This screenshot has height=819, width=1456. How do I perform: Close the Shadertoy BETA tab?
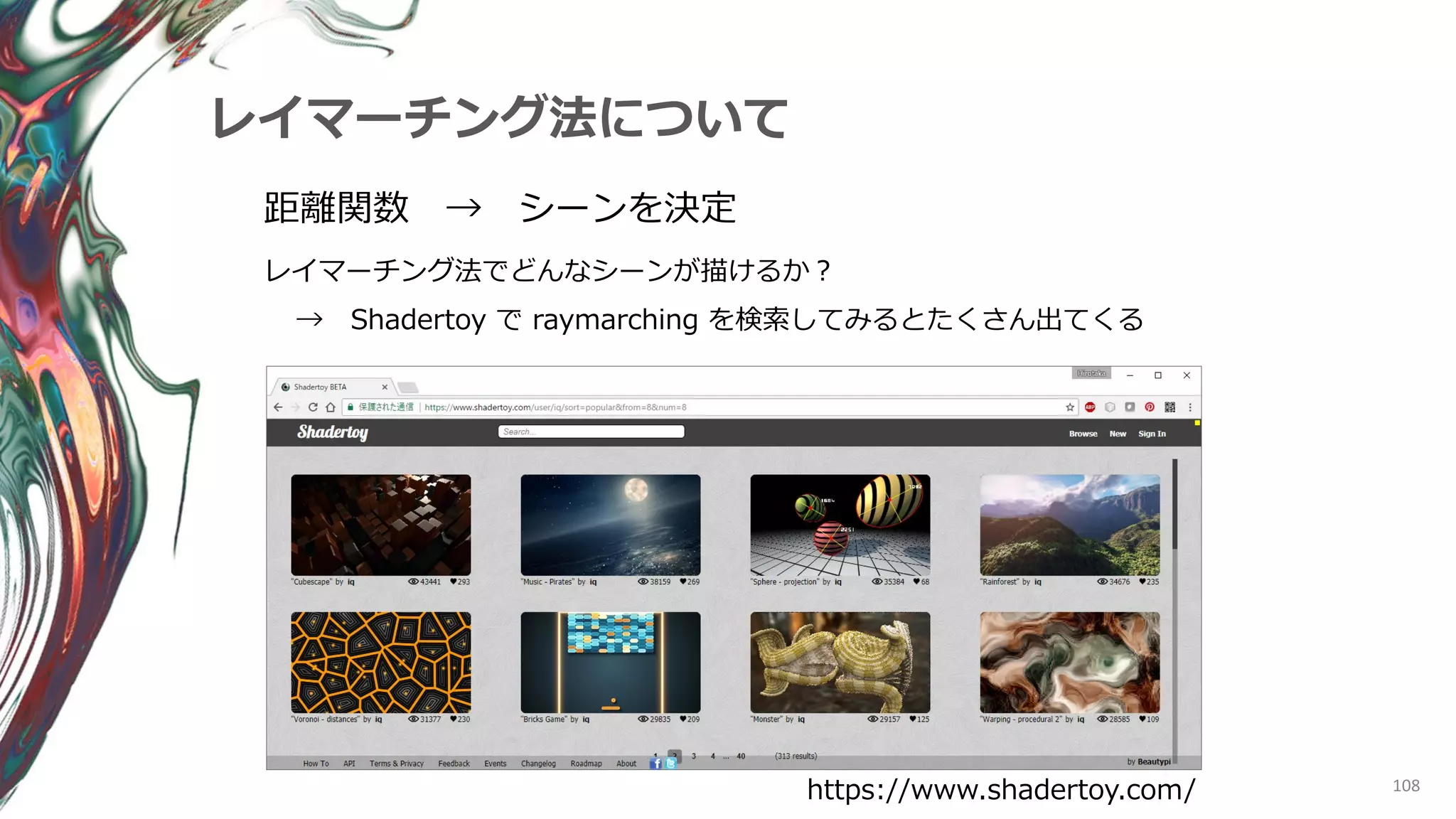click(x=385, y=387)
